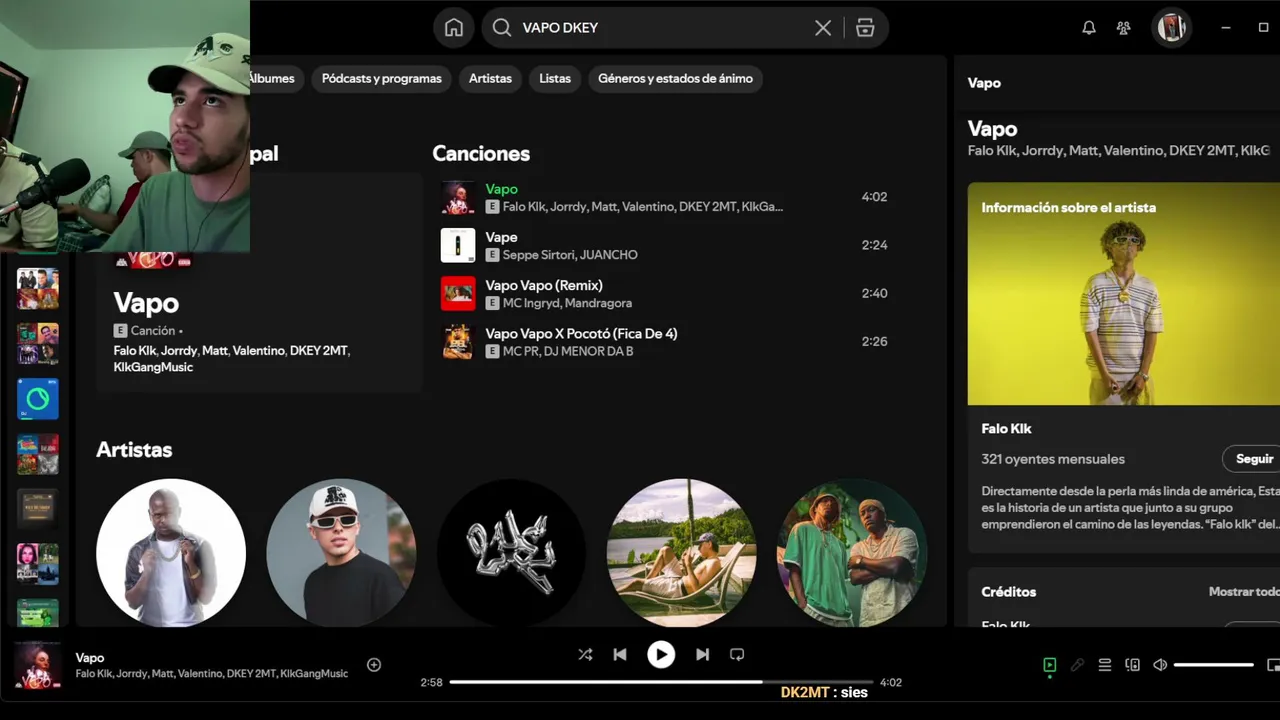
Task: Mute via the speaker icon
Action: (1160, 664)
